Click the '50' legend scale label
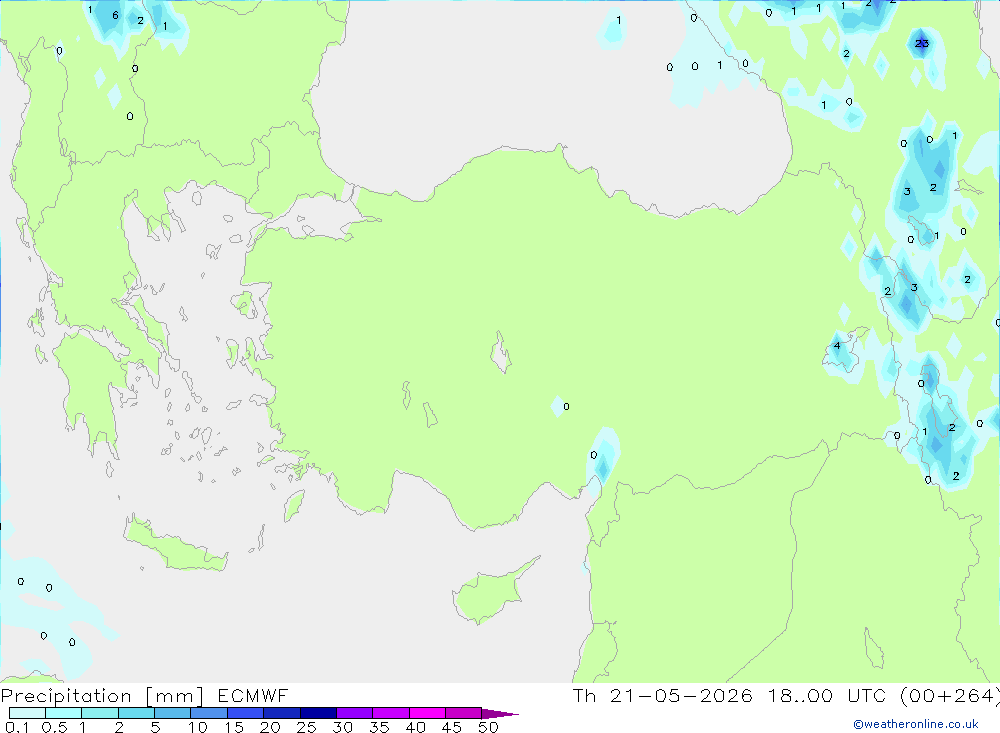1000x733 pixels. 488,727
